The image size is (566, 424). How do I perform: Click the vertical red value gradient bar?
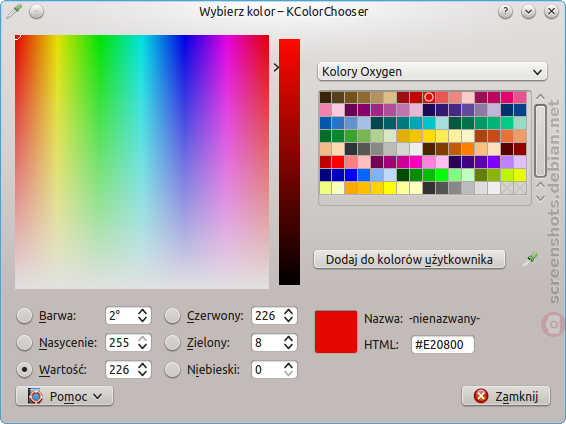coord(289,162)
